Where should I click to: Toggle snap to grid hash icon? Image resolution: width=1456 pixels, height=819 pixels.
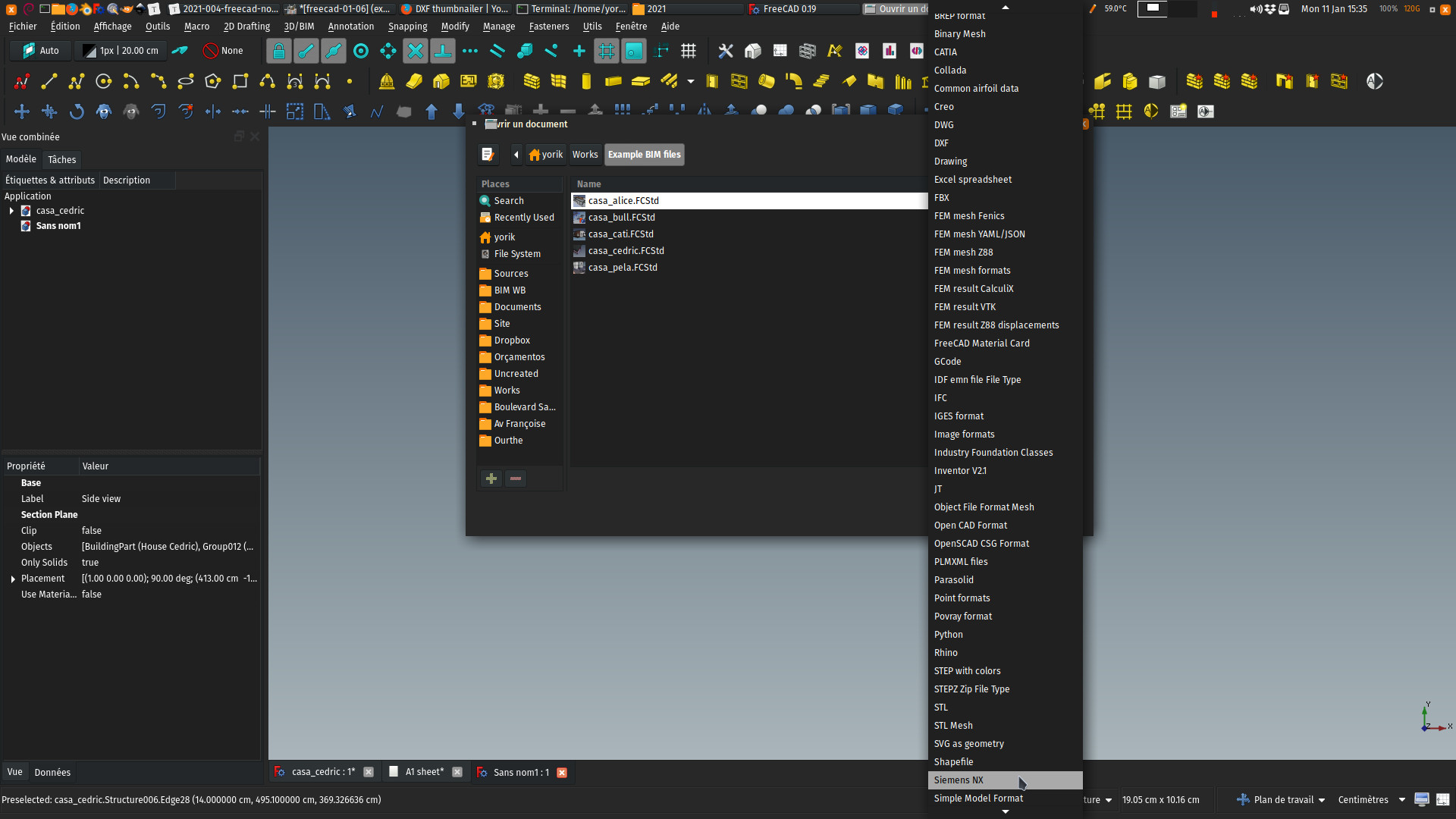click(607, 51)
